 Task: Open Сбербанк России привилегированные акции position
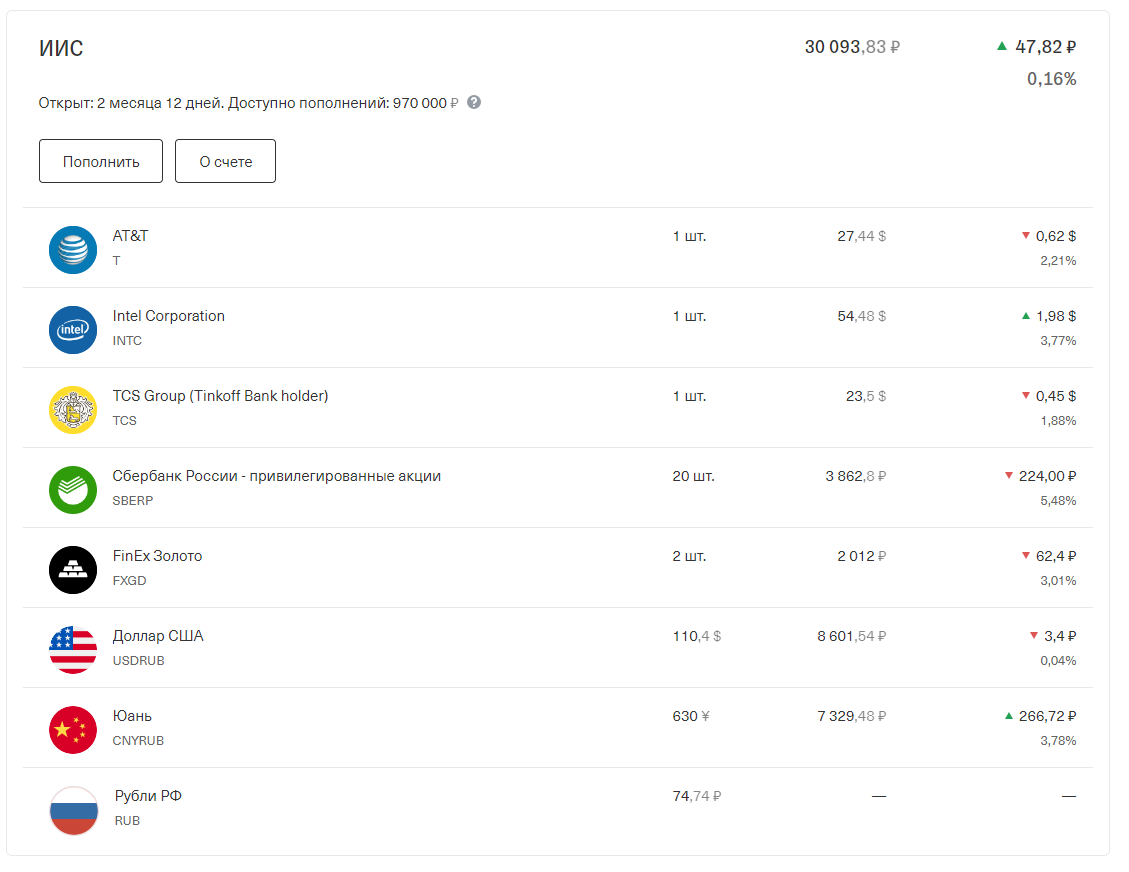click(276, 476)
